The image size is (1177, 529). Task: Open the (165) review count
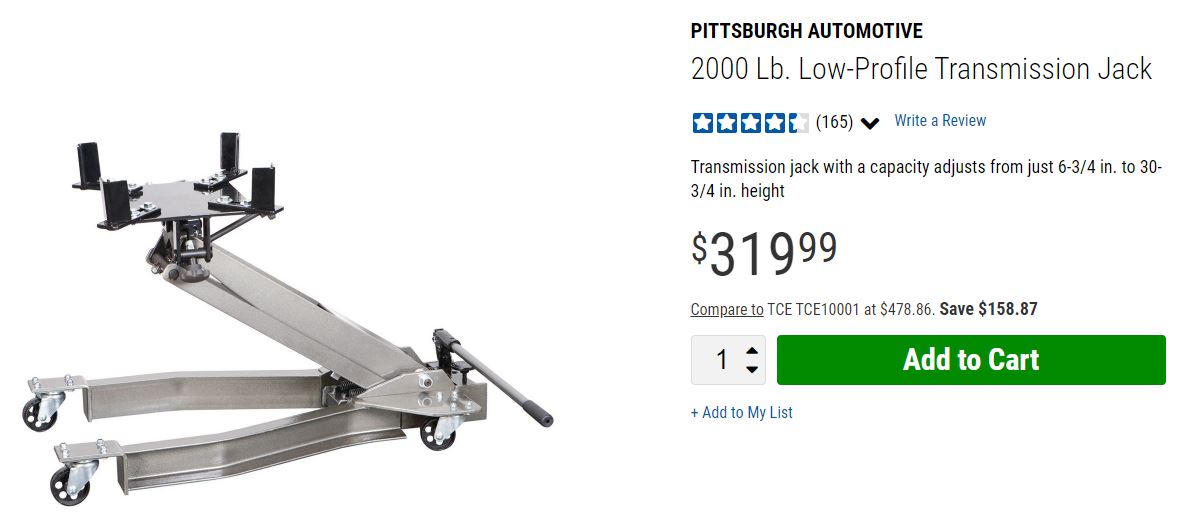(x=834, y=123)
